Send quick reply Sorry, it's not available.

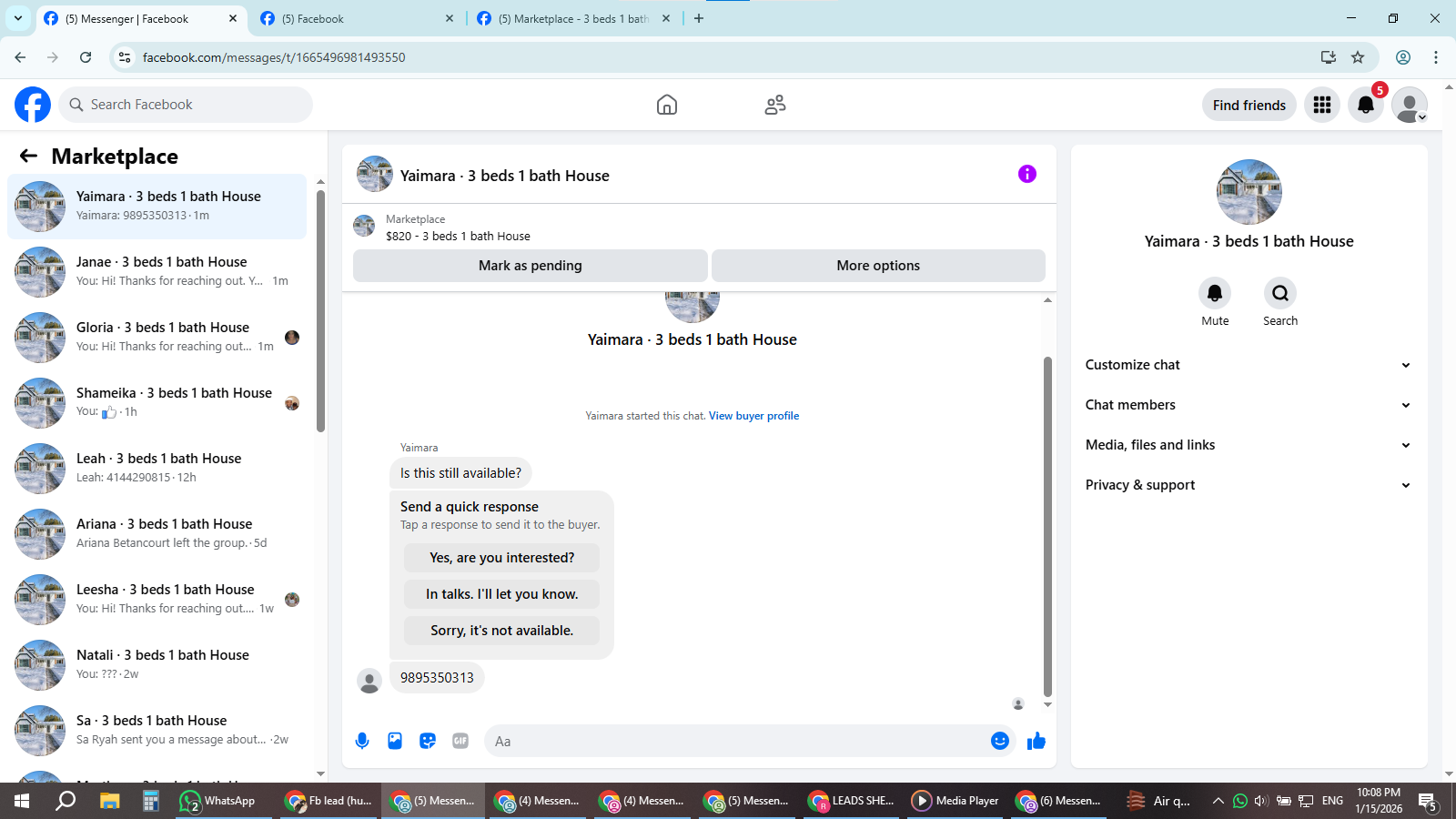pos(502,631)
